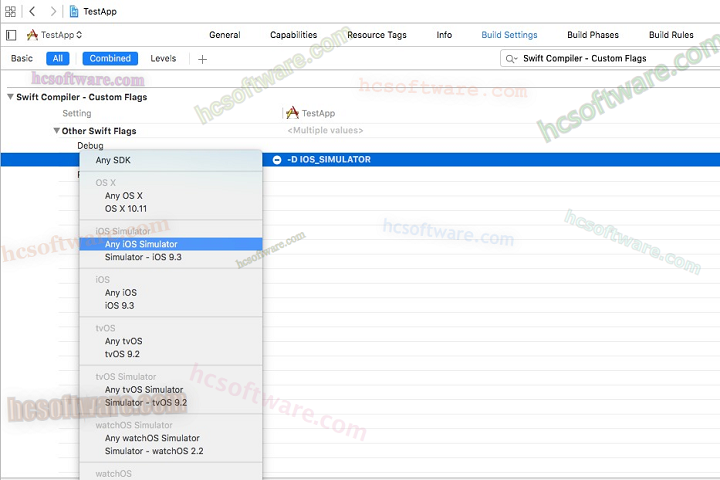The width and height of the screenshot is (720, 480).
Task: Click the build settings search field
Action: click(611, 59)
